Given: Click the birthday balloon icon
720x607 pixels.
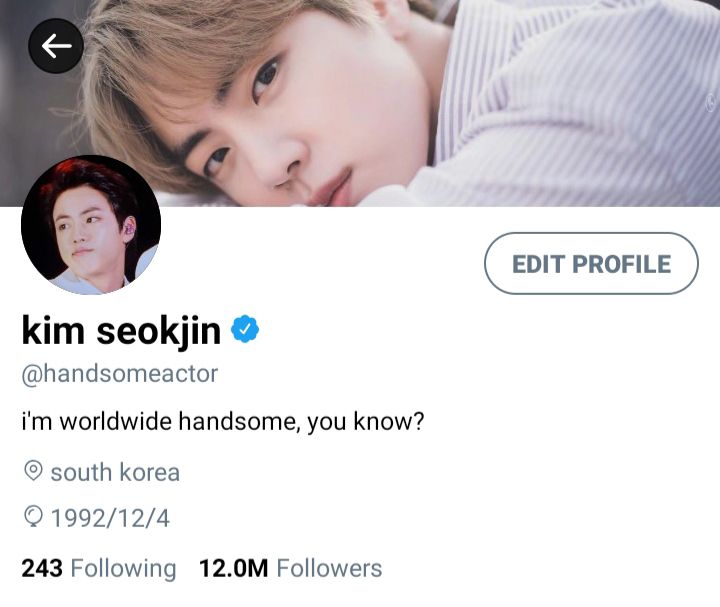Looking at the screenshot, I should (x=33, y=517).
